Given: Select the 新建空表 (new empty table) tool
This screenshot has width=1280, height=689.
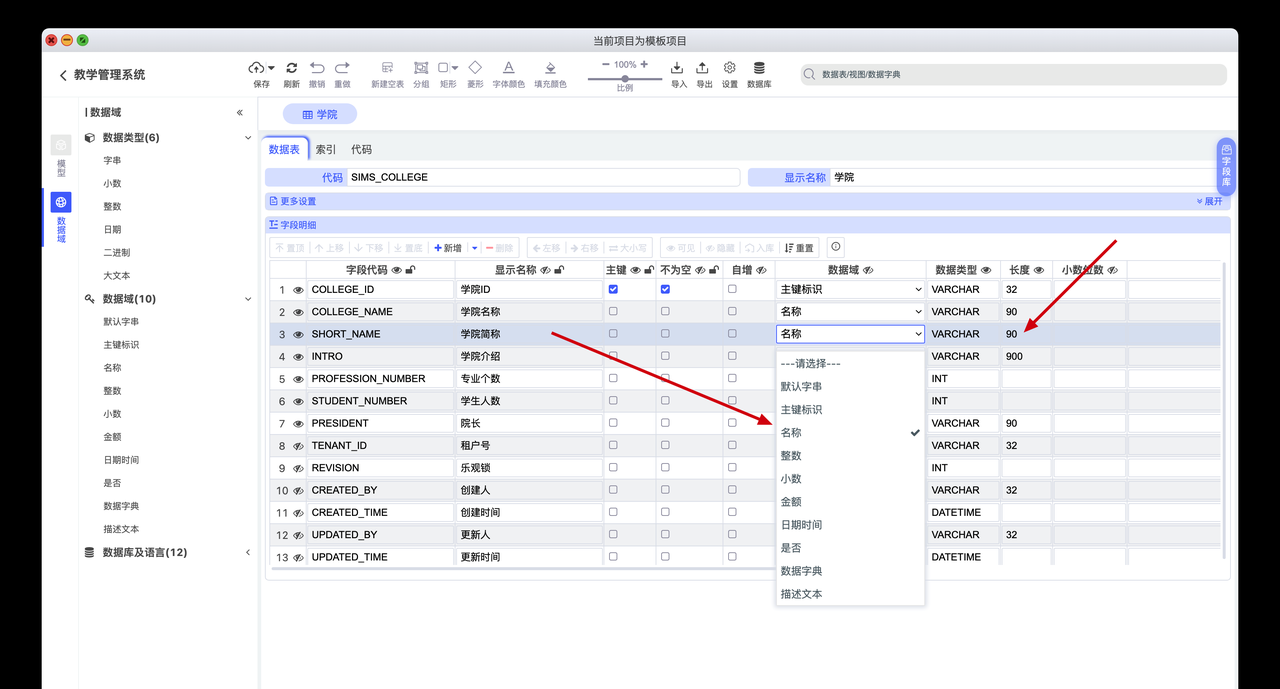Looking at the screenshot, I should (387, 70).
